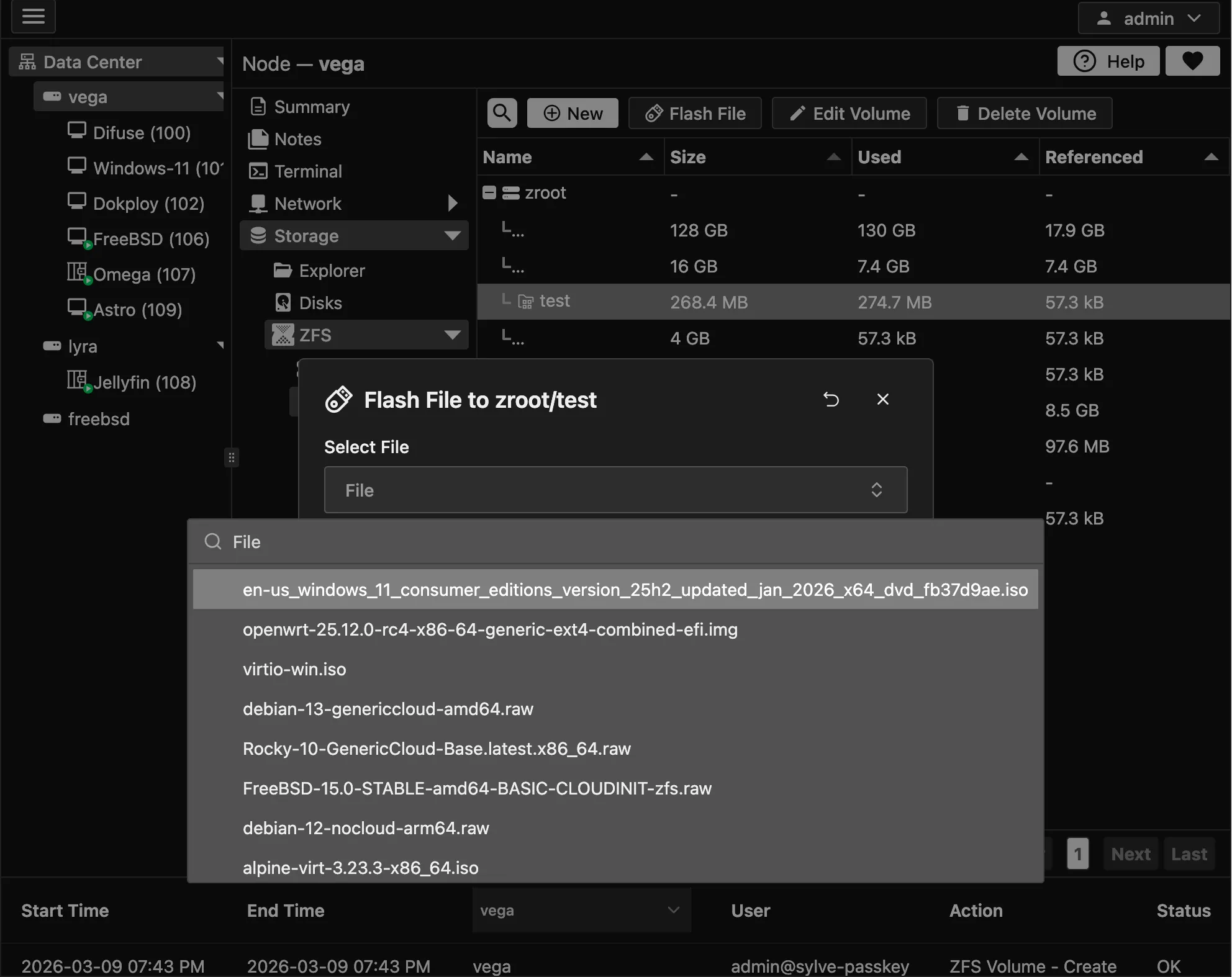Sort table by Size column
Viewport: 1232px width, 977px height.
point(687,157)
